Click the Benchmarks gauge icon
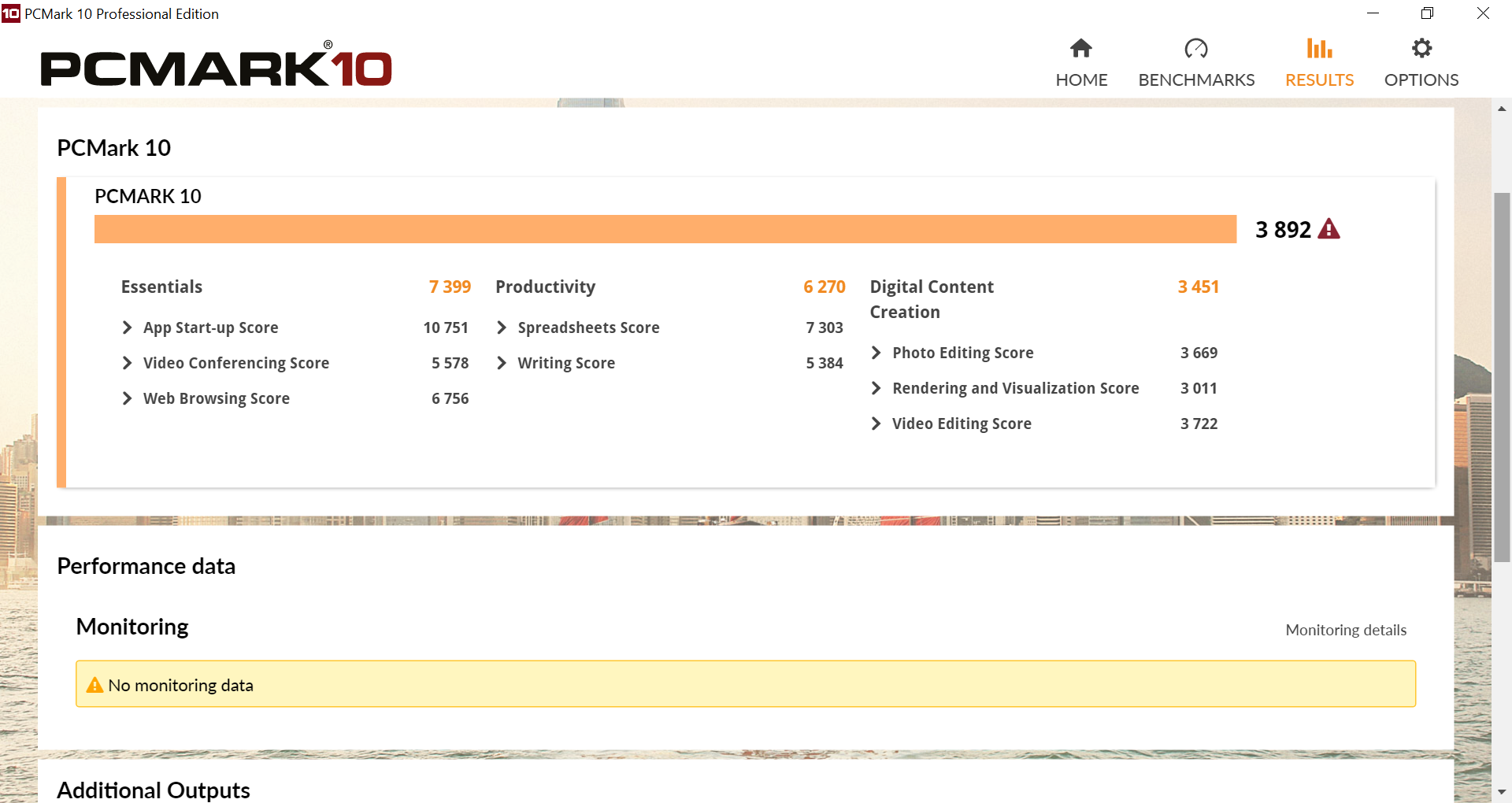The height and width of the screenshot is (803, 1512). 1196,49
